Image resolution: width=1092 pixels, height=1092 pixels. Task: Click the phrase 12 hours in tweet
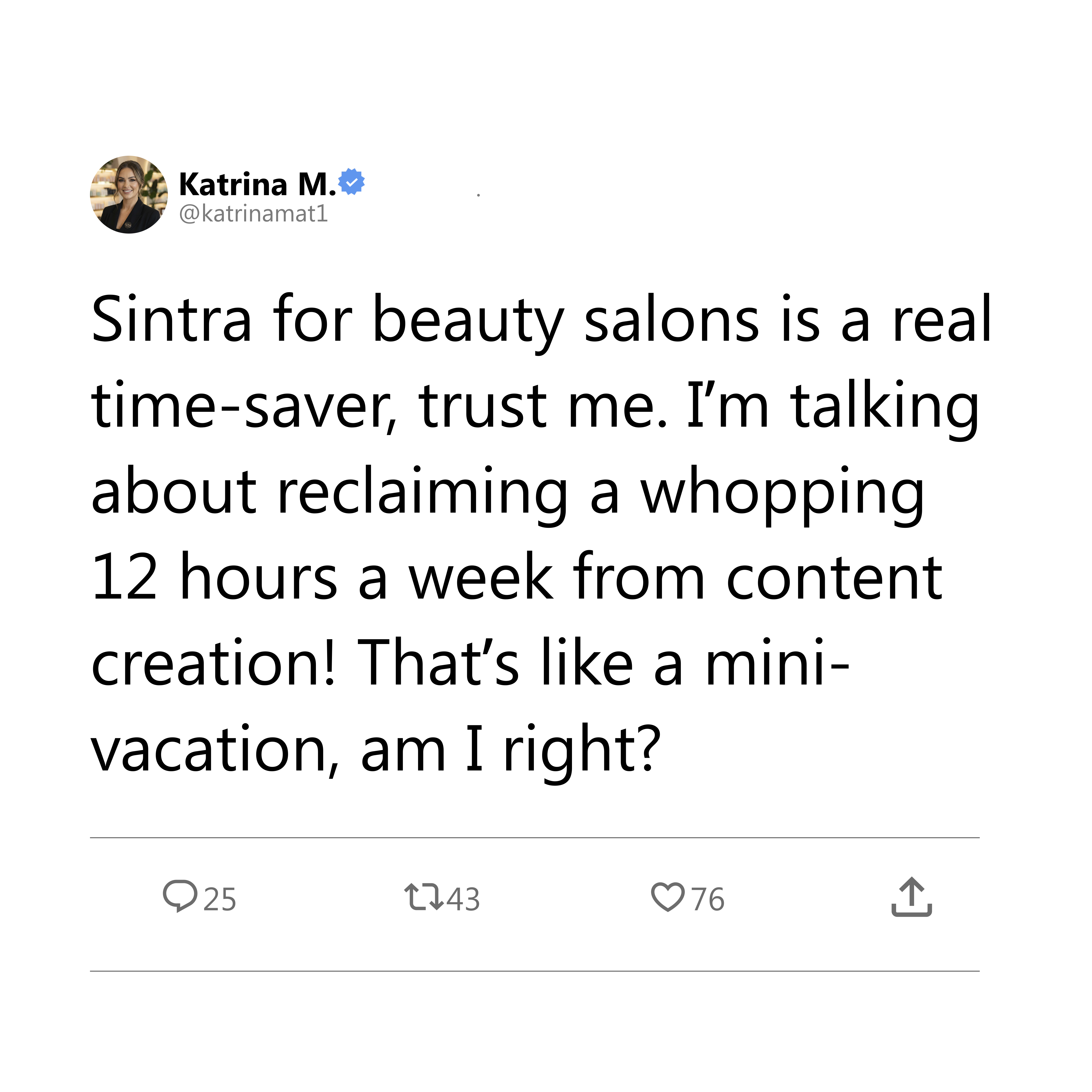click(215, 577)
